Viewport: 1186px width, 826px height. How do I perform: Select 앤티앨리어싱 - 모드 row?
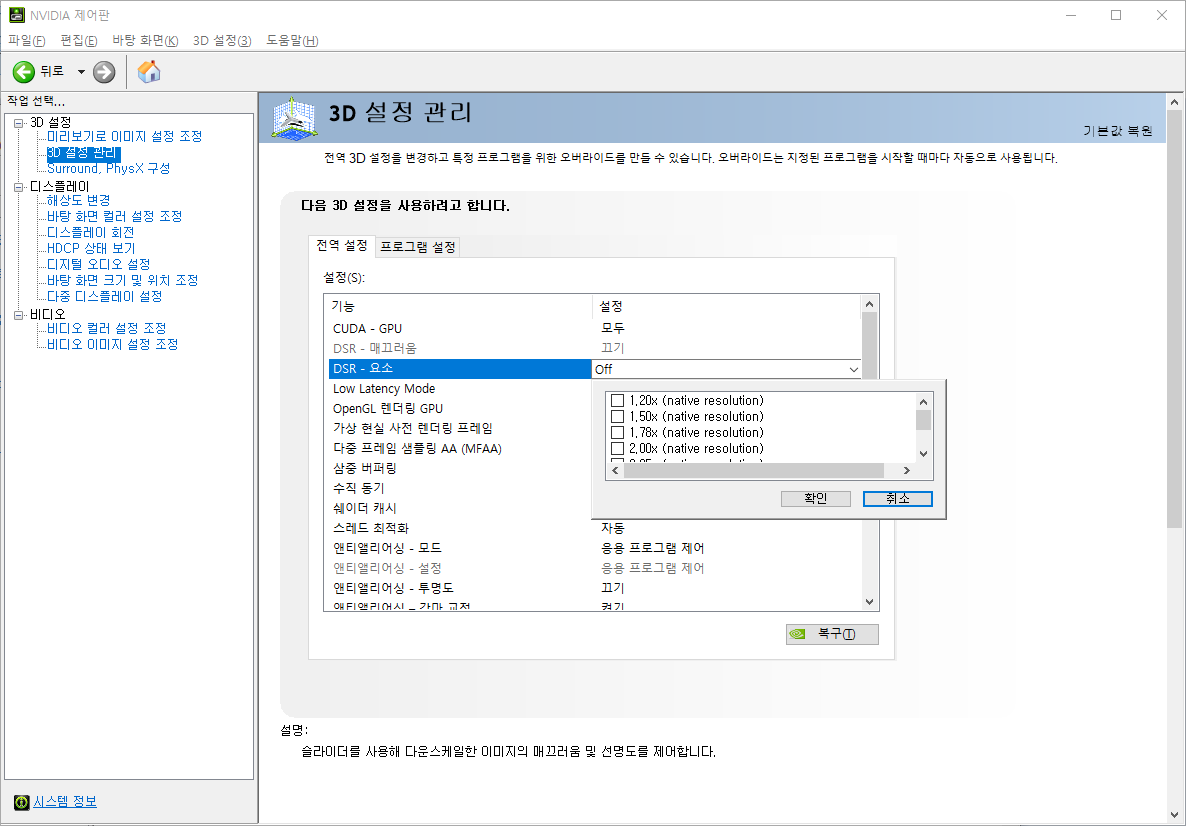(x=595, y=548)
